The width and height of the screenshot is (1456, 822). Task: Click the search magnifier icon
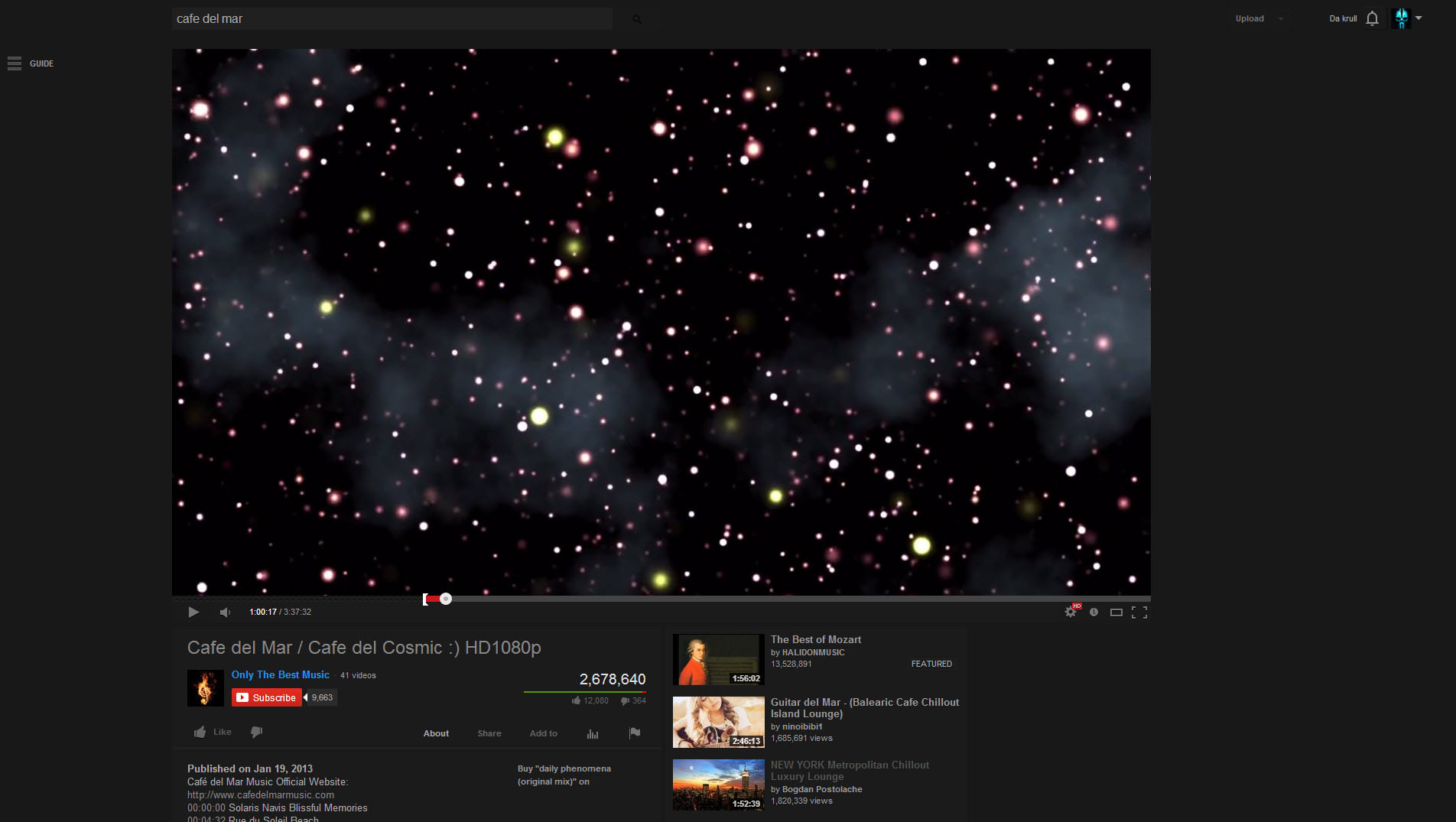[x=636, y=18]
